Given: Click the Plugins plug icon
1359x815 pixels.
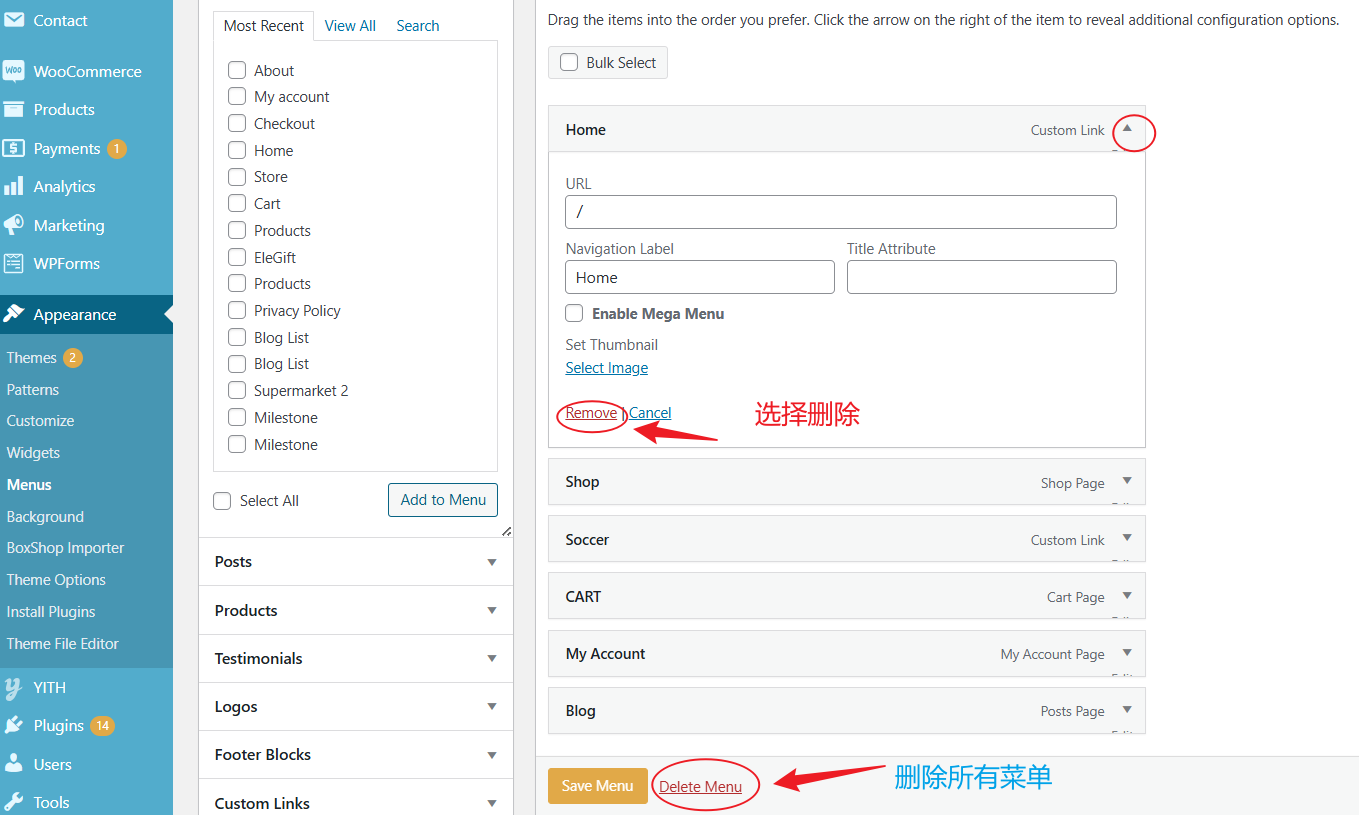Looking at the screenshot, I should click(x=15, y=725).
